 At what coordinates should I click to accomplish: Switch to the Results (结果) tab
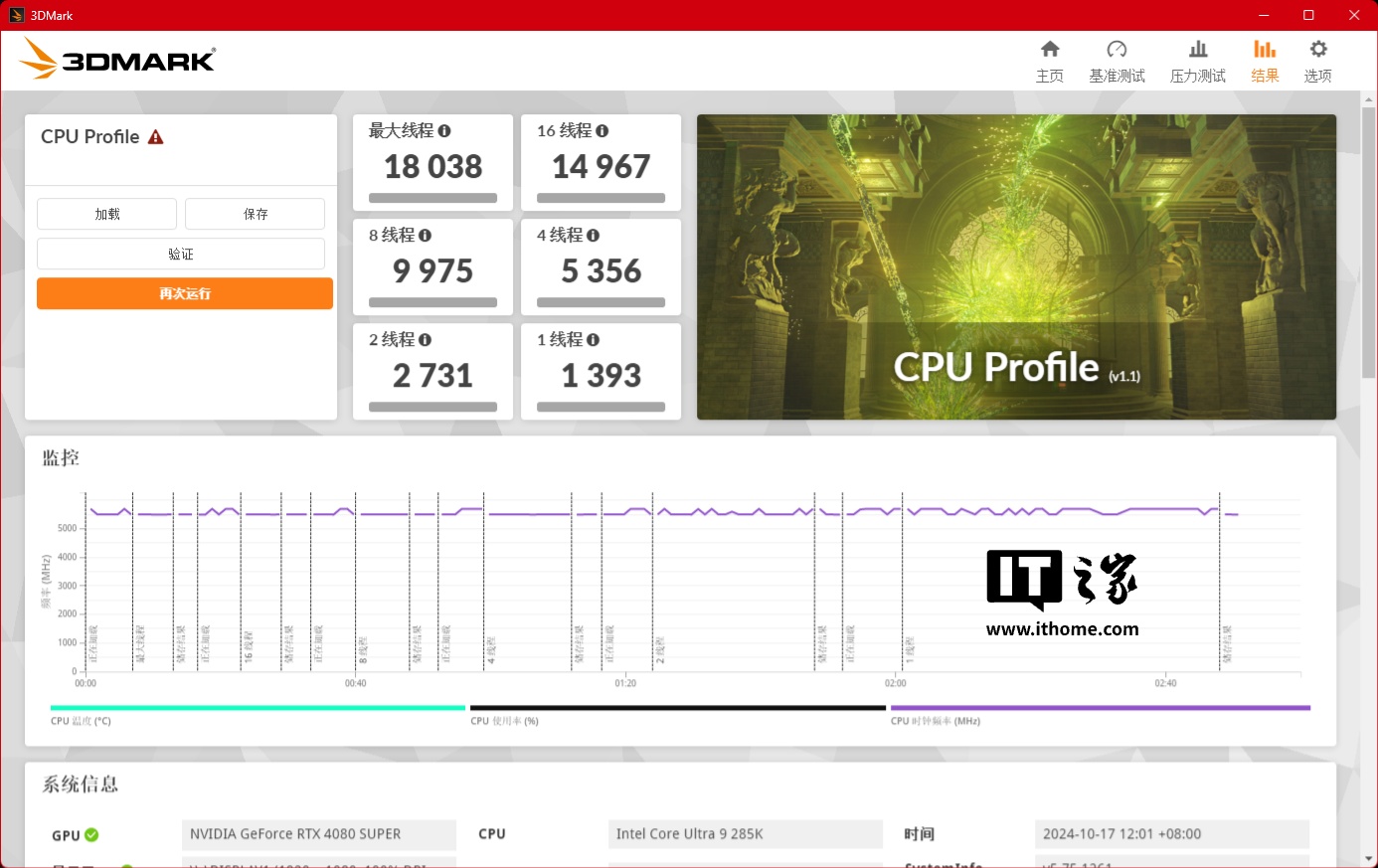click(x=1265, y=60)
